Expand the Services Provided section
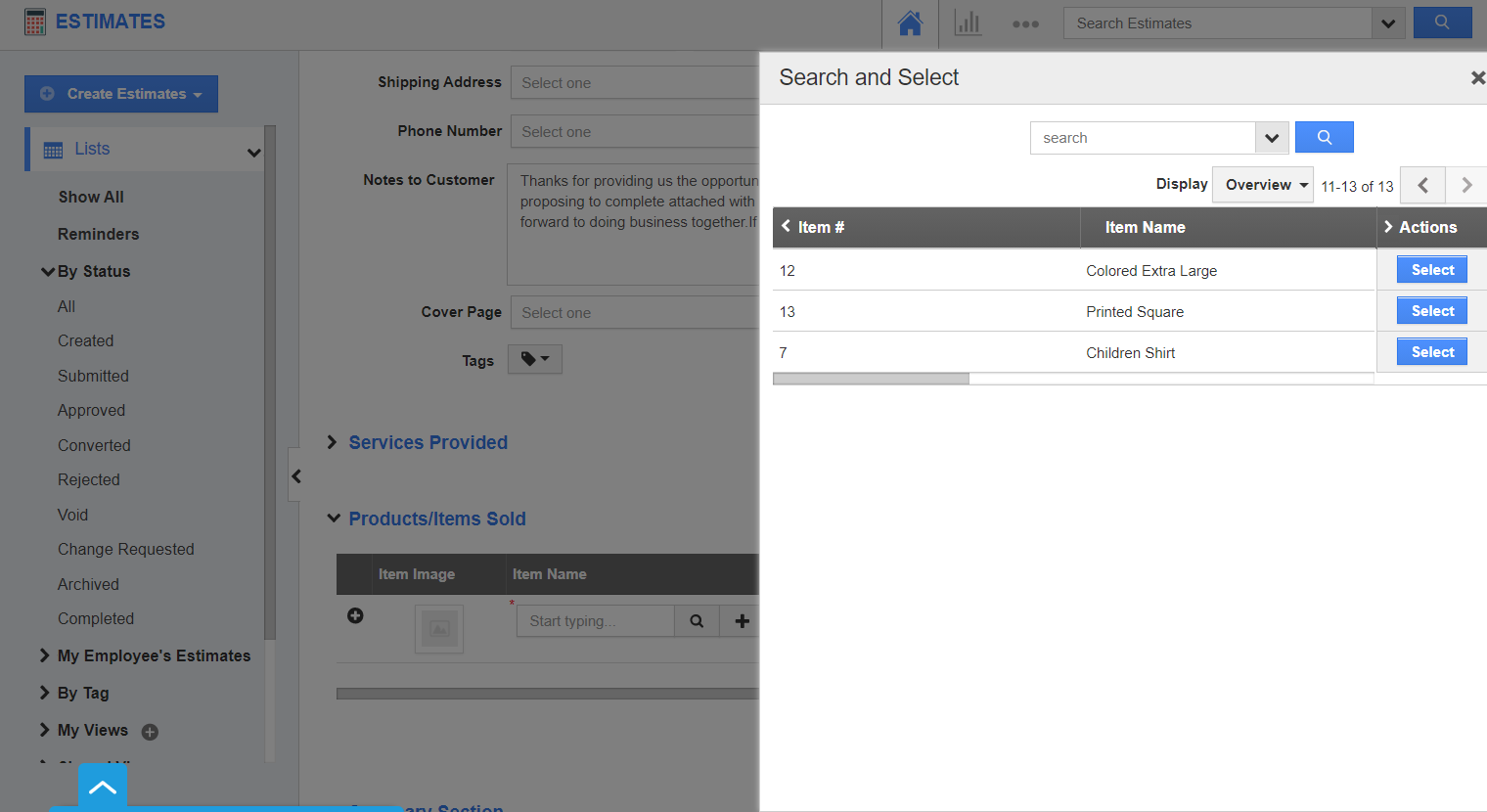This screenshot has width=1487, height=812. (333, 442)
